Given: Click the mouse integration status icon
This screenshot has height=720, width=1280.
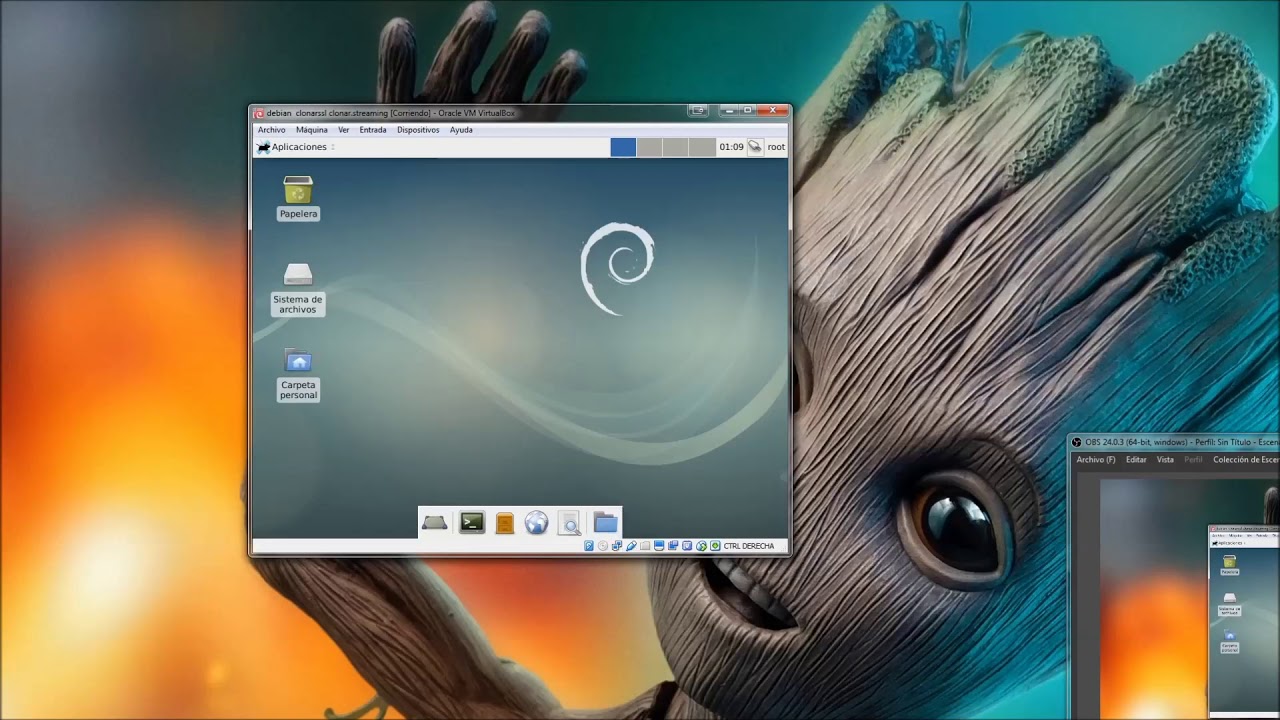Looking at the screenshot, I should tap(701, 546).
